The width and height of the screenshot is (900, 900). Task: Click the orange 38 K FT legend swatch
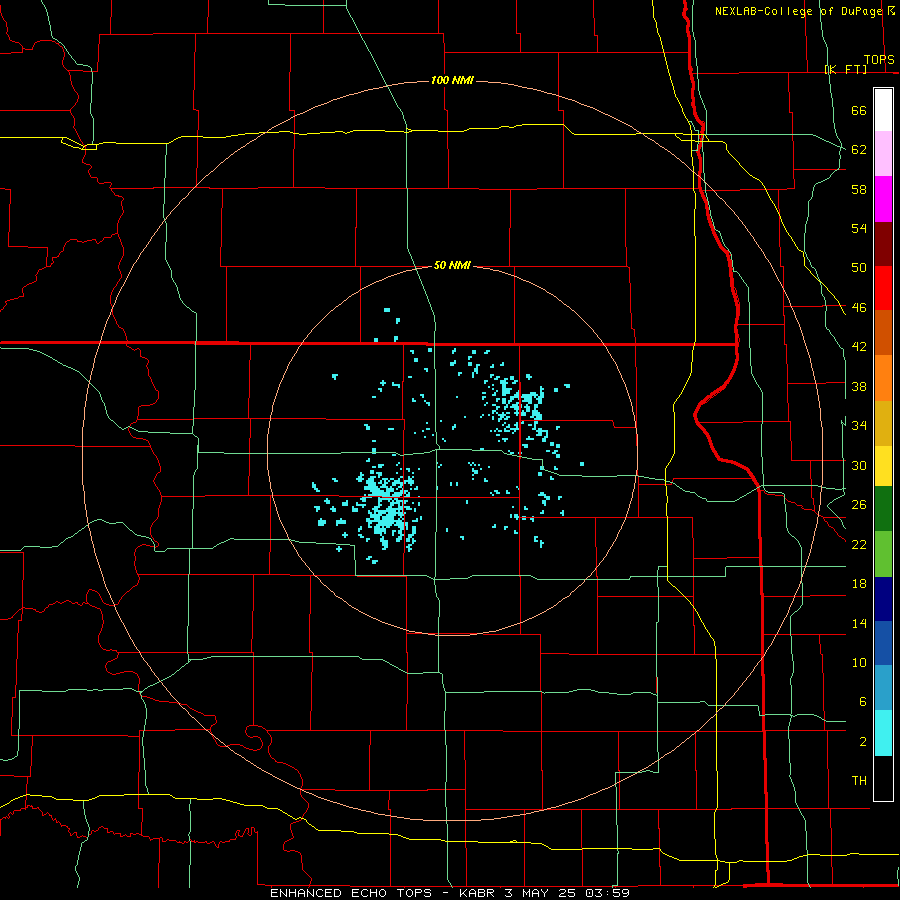(883, 378)
